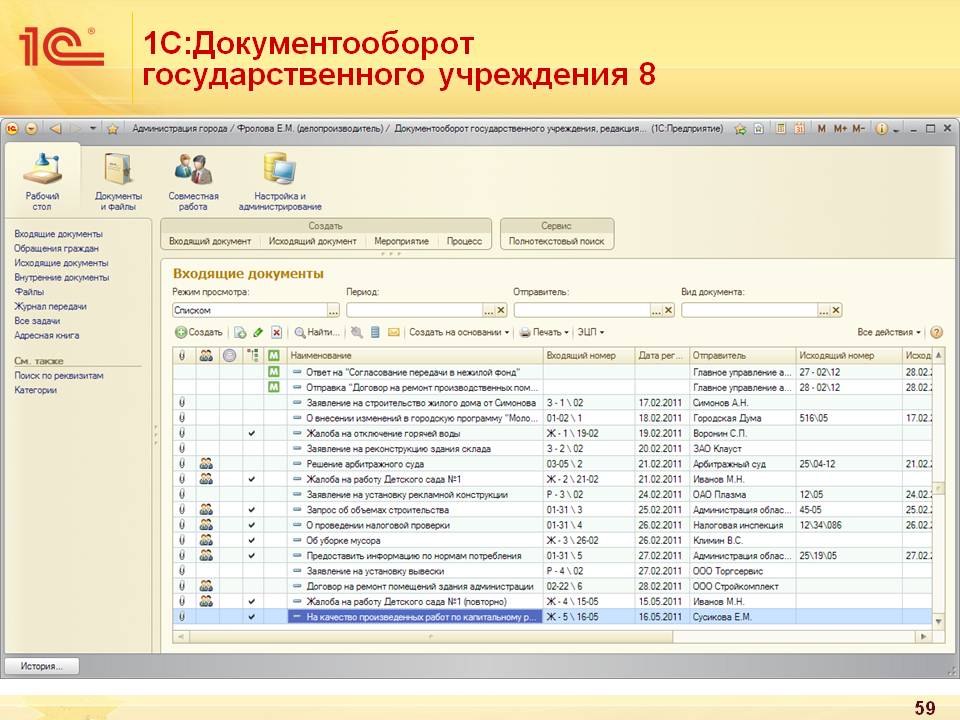Screen dimensions: 960x720
Task: Create a Входящий документ from Создать panel
Action: [x=210, y=241]
